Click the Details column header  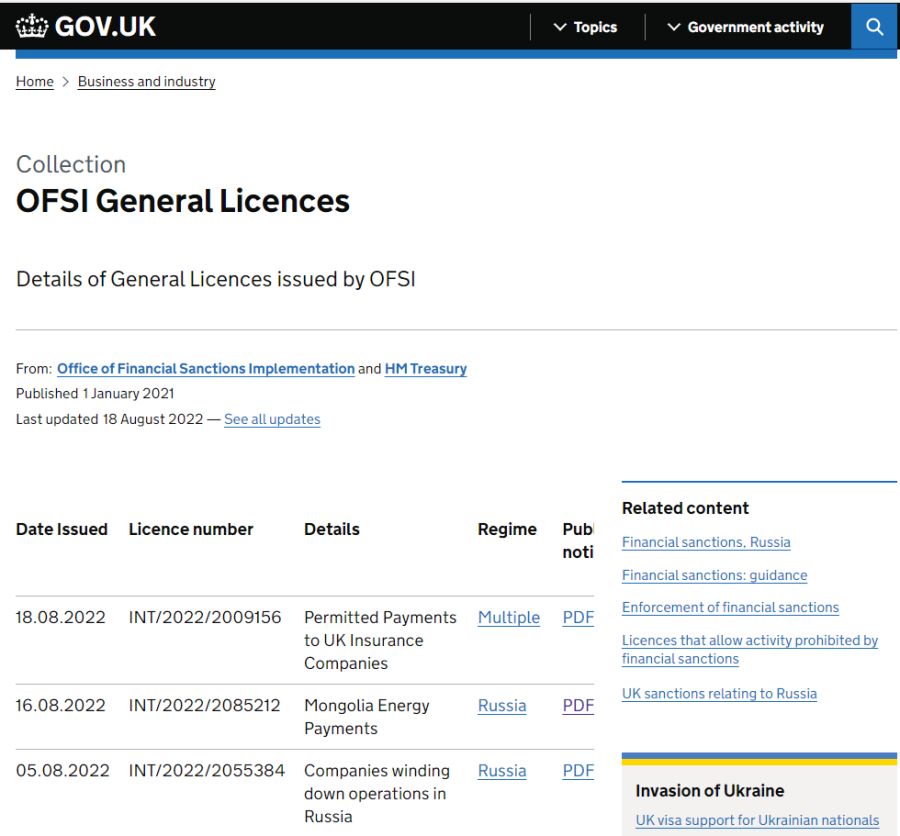pyautogui.click(x=332, y=529)
